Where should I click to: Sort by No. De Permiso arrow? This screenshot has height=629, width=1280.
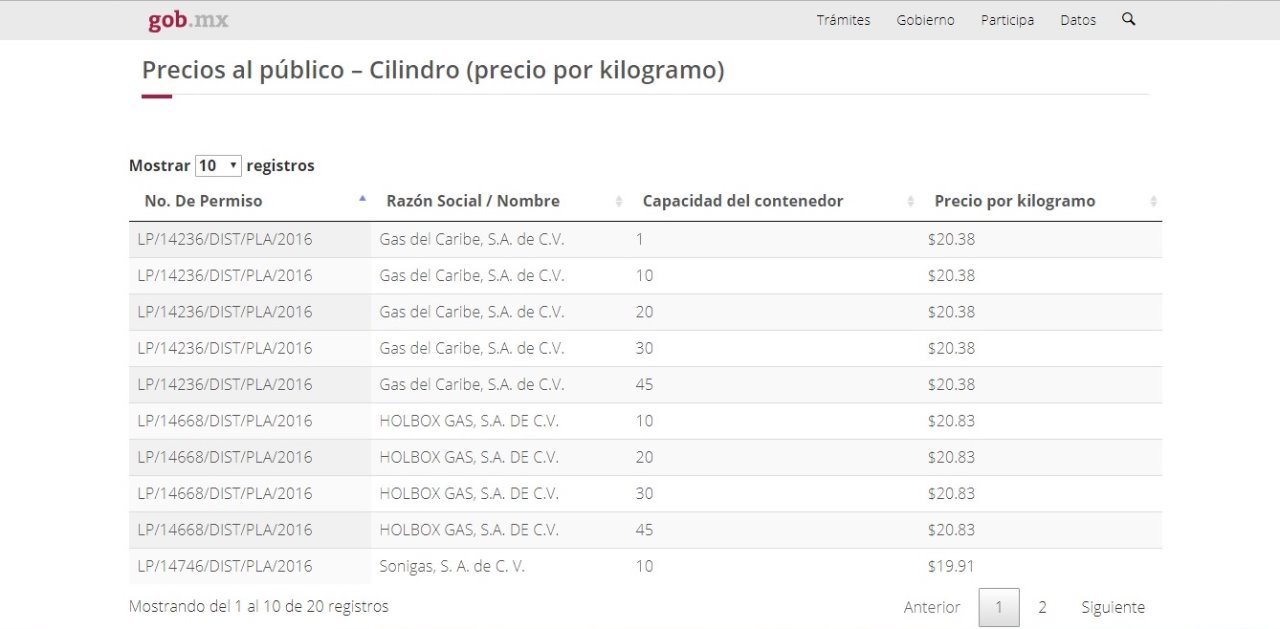362,199
